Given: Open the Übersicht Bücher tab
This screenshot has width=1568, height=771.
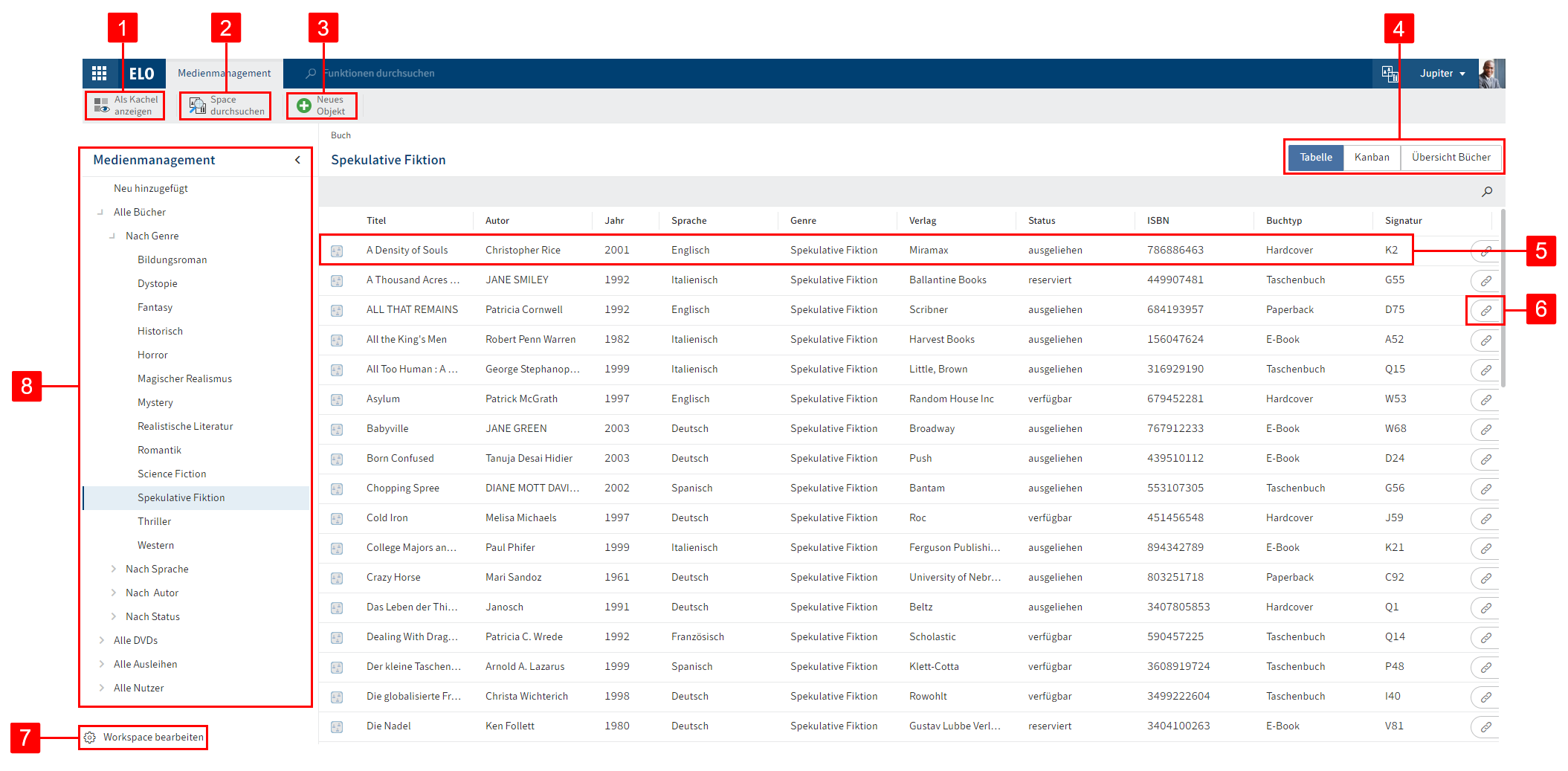Looking at the screenshot, I should pos(1451,157).
